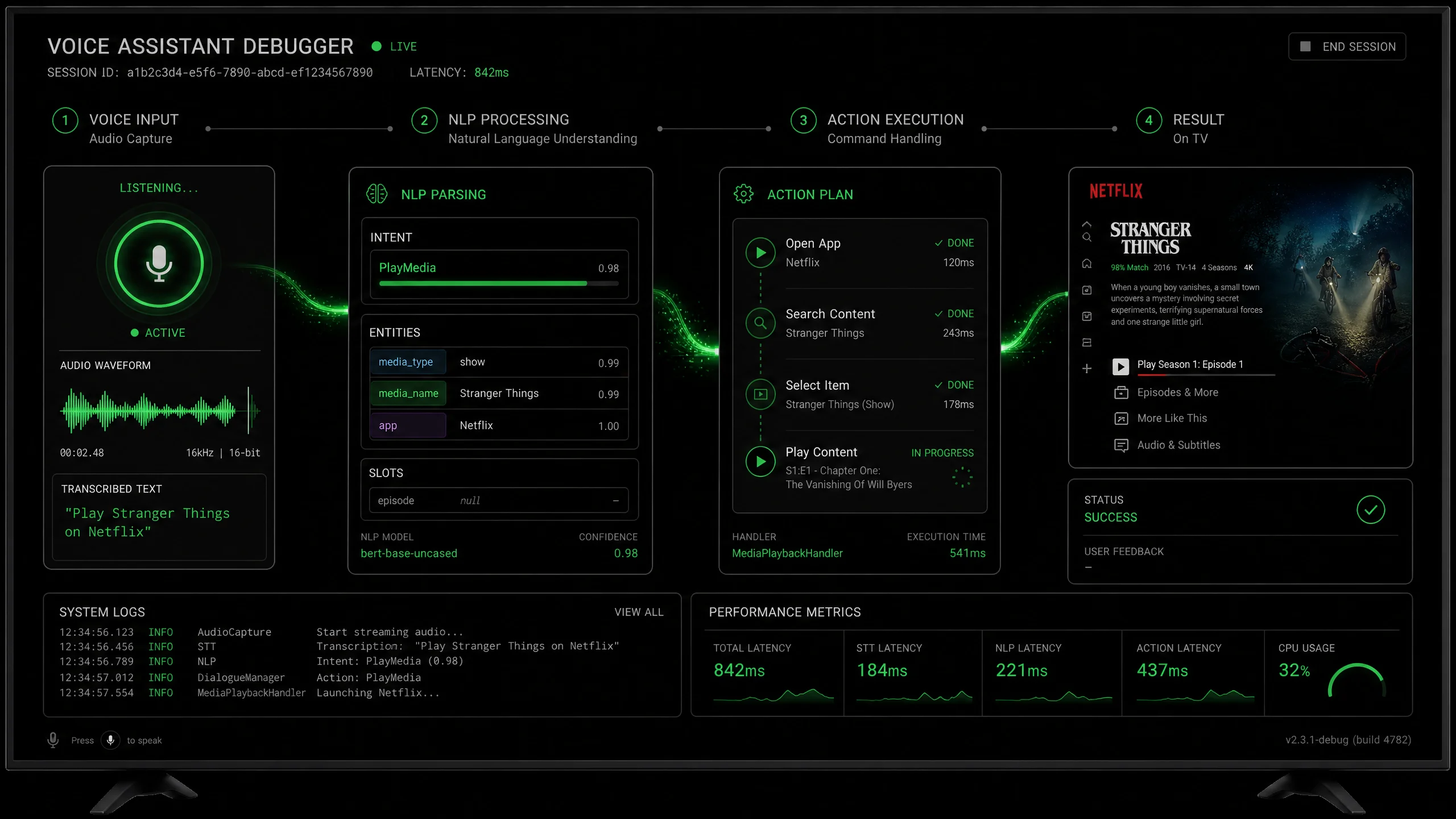Image resolution: width=1456 pixels, height=819 pixels.
Task: Click the 32% CPU usage value
Action: (x=1294, y=671)
